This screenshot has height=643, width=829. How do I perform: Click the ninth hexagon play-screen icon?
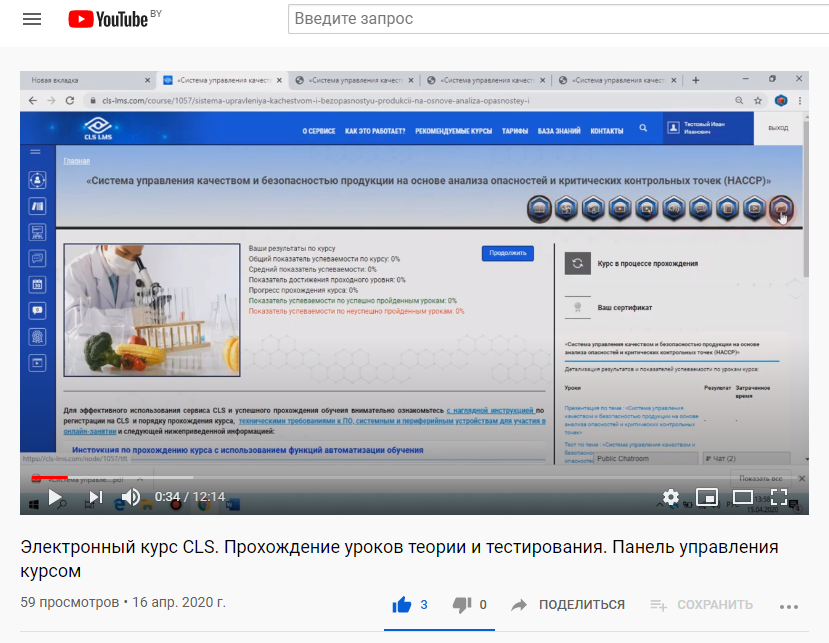(x=754, y=209)
